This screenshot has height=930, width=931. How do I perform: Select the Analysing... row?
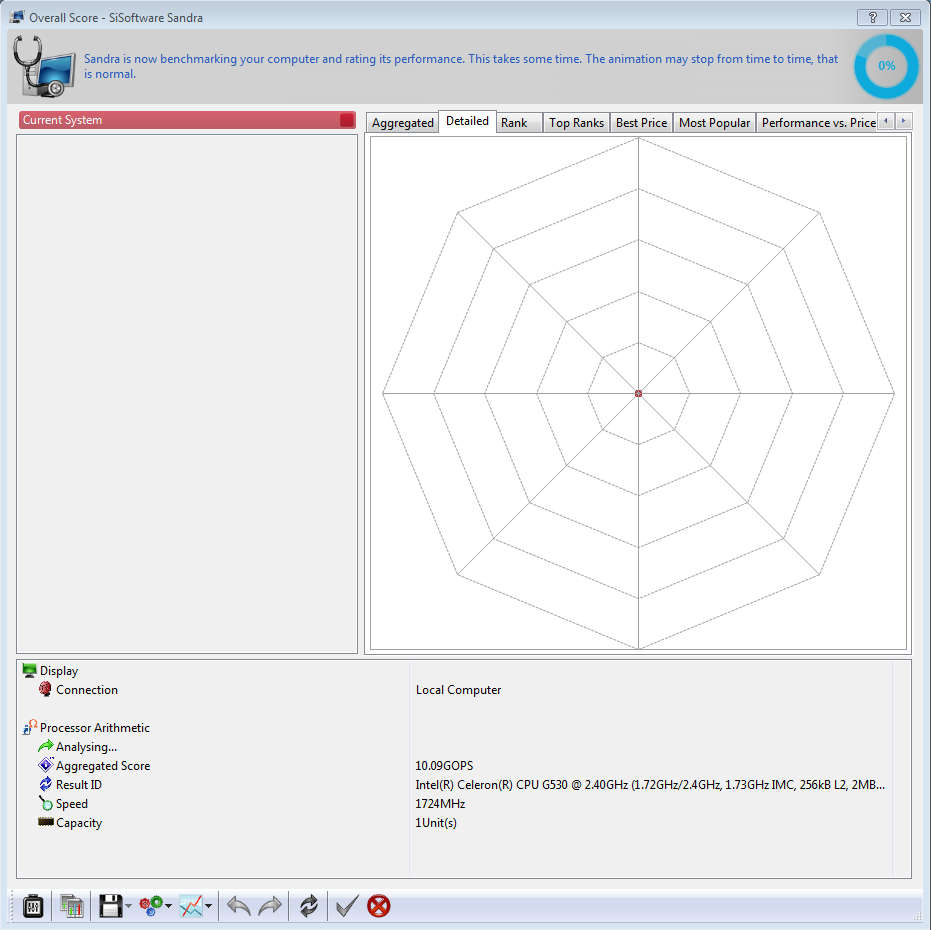point(86,746)
